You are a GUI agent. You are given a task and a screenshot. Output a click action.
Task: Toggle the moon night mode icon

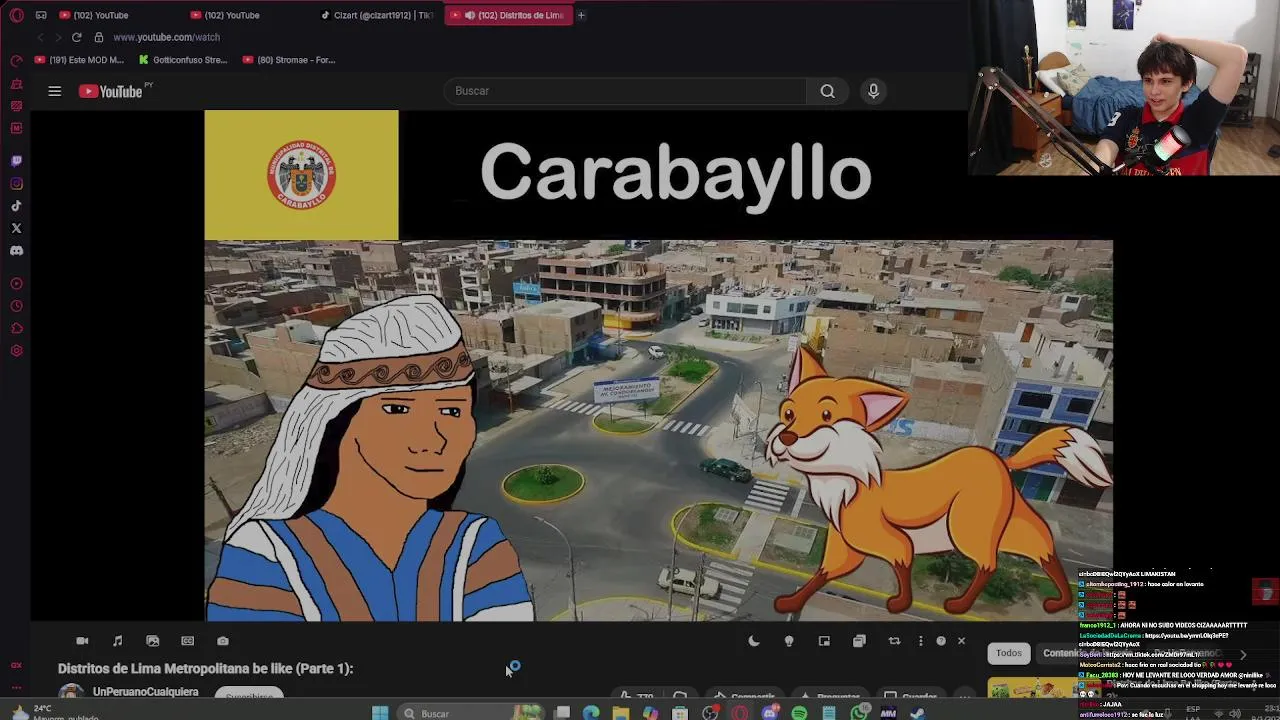(x=754, y=641)
